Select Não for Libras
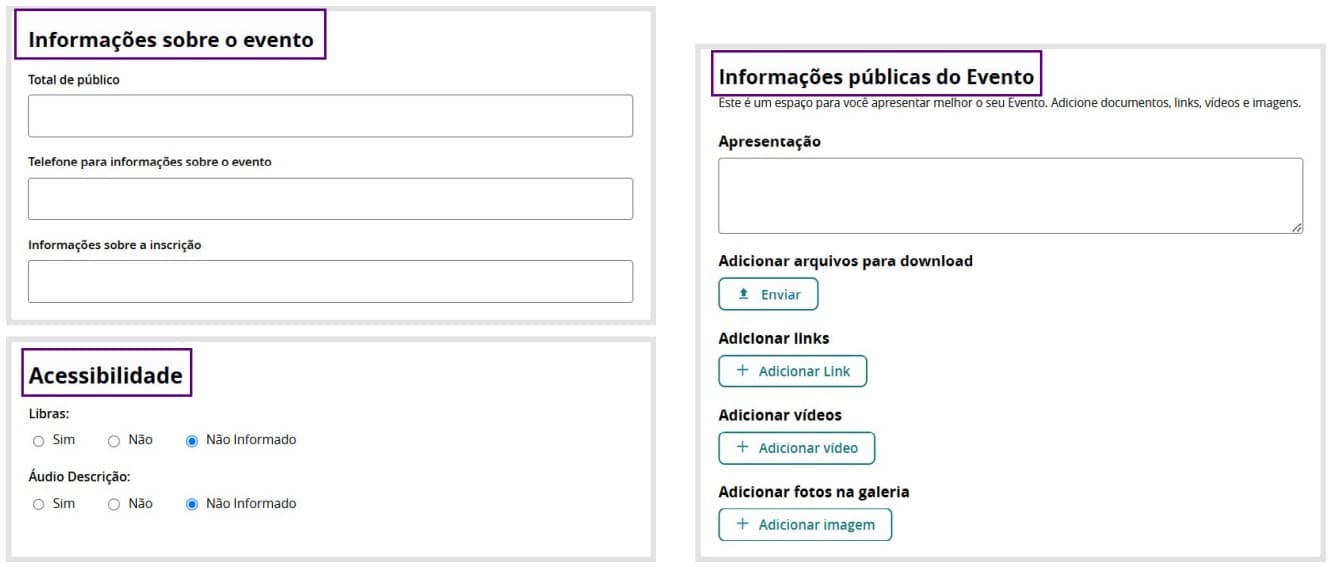Viewport: 1332px width, 567px height. (x=114, y=441)
